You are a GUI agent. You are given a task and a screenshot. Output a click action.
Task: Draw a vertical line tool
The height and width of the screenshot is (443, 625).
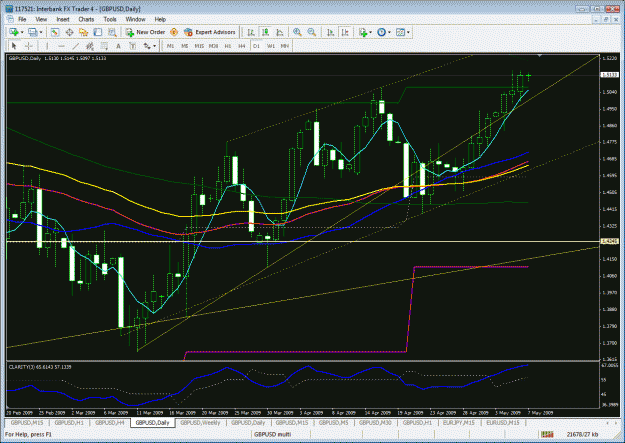(47, 46)
